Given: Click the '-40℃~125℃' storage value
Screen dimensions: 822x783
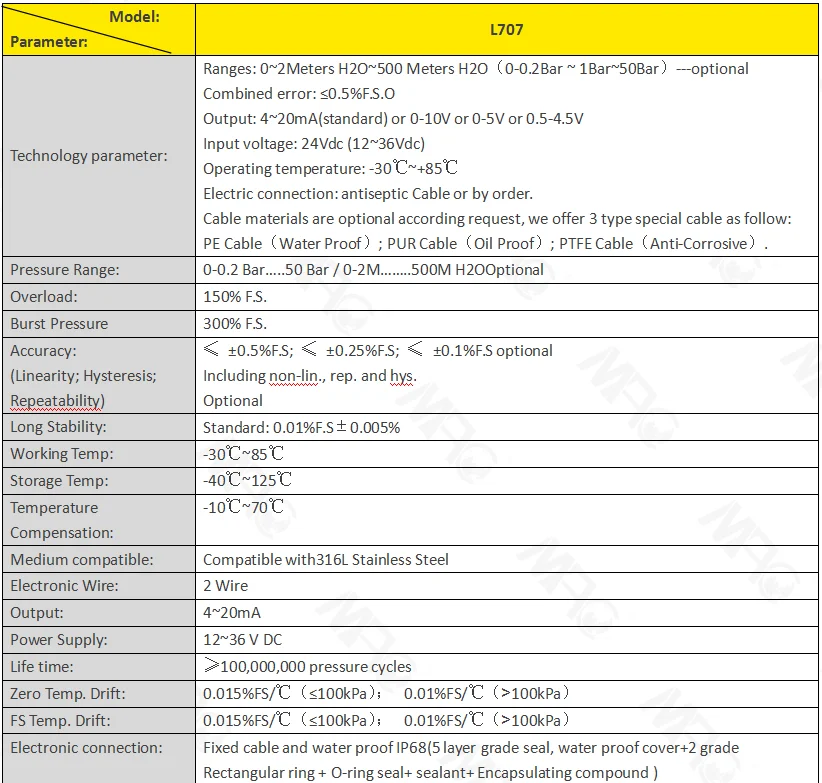Looking at the screenshot, I should point(247,480).
